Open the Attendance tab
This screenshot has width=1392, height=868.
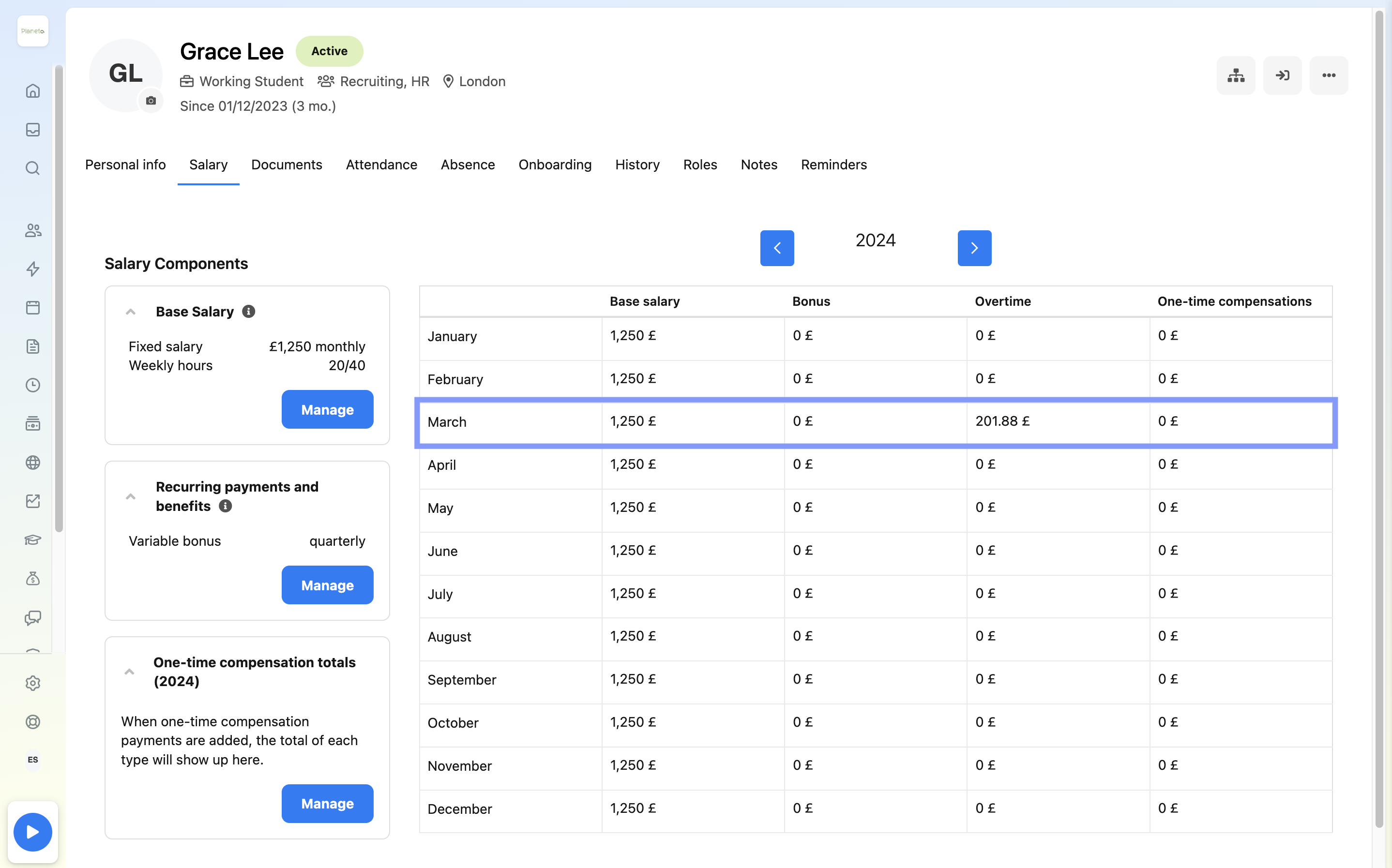tap(381, 165)
